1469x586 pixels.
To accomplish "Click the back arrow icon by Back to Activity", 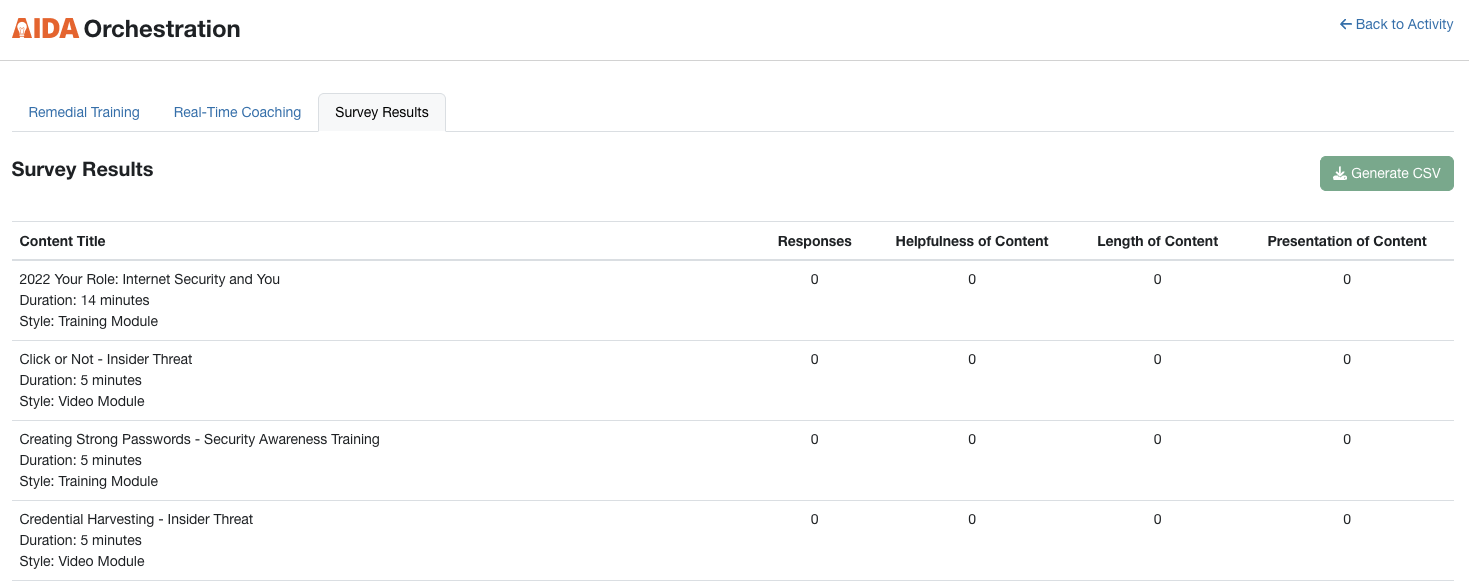I will (1345, 24).
